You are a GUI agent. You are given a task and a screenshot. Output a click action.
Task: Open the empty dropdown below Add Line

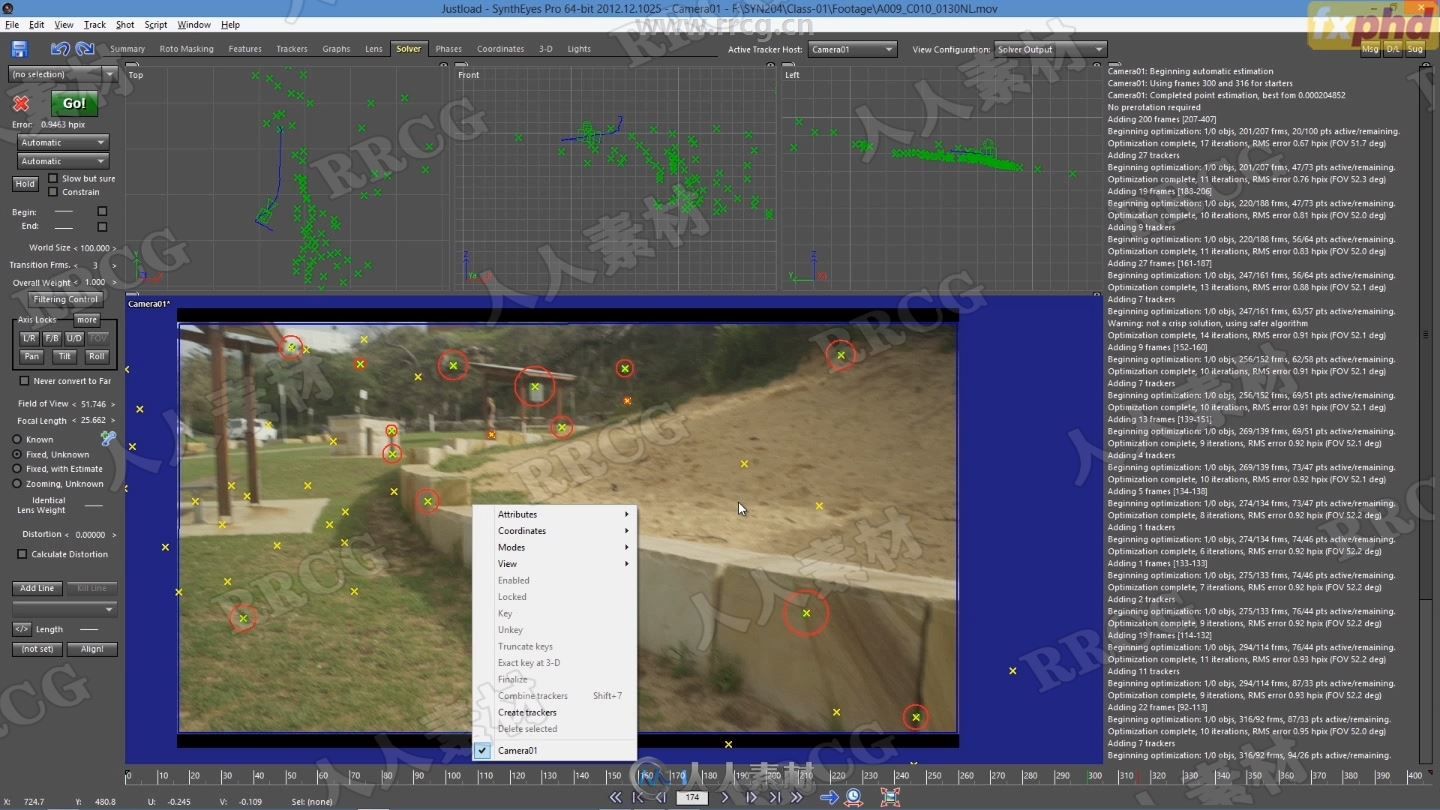pyautogui.click(x=64, y=609)
